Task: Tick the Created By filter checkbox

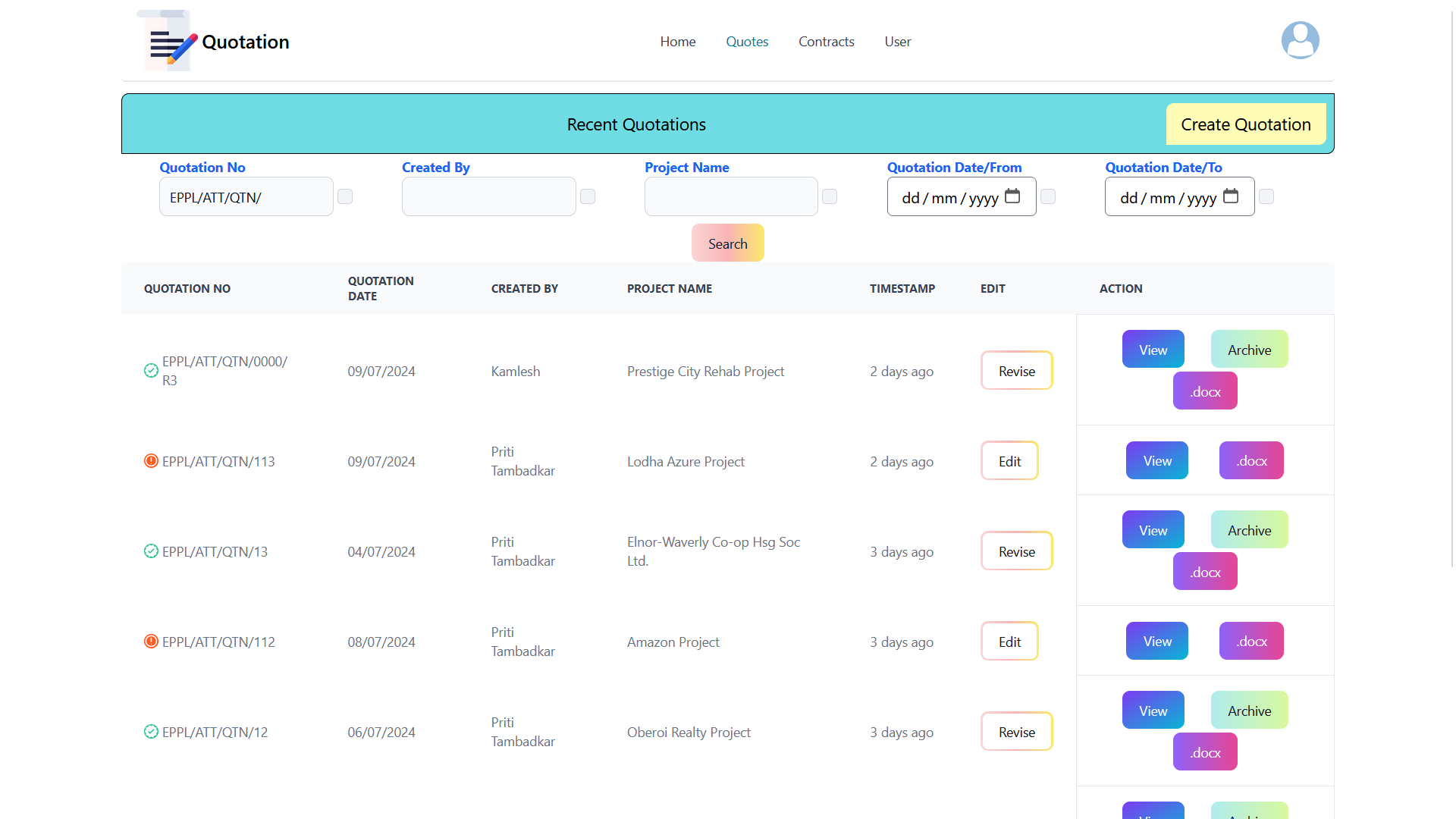Action: [588, 196]
